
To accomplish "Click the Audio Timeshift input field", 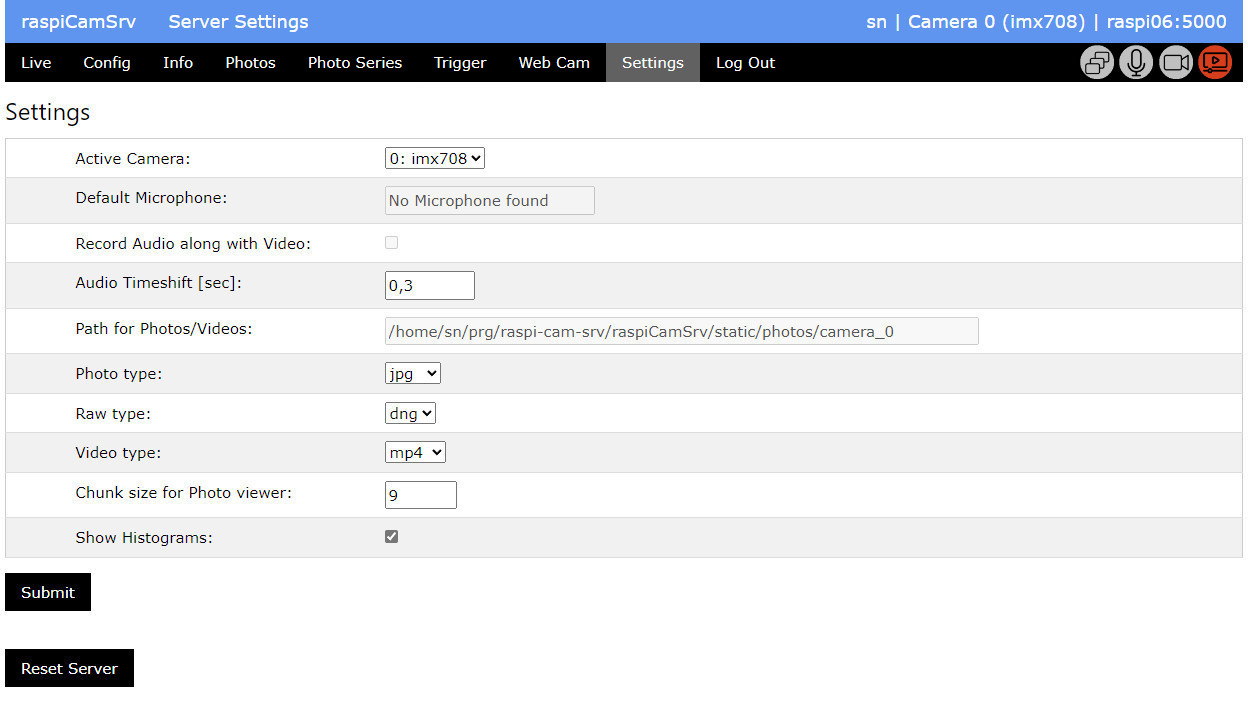I will coord(429,286).
